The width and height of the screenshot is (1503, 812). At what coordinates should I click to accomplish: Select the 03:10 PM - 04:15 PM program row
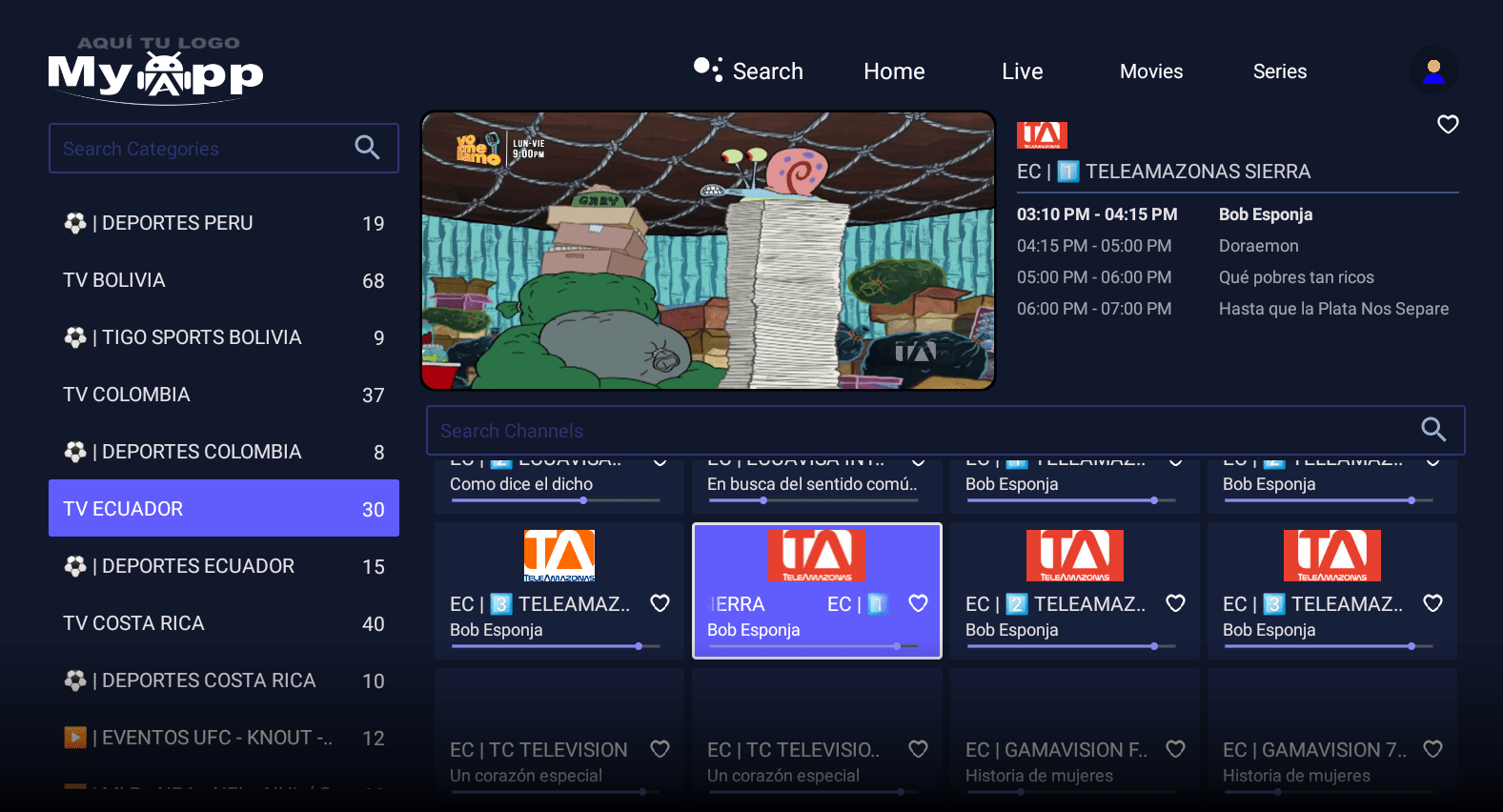click(x=1237, y=214)
